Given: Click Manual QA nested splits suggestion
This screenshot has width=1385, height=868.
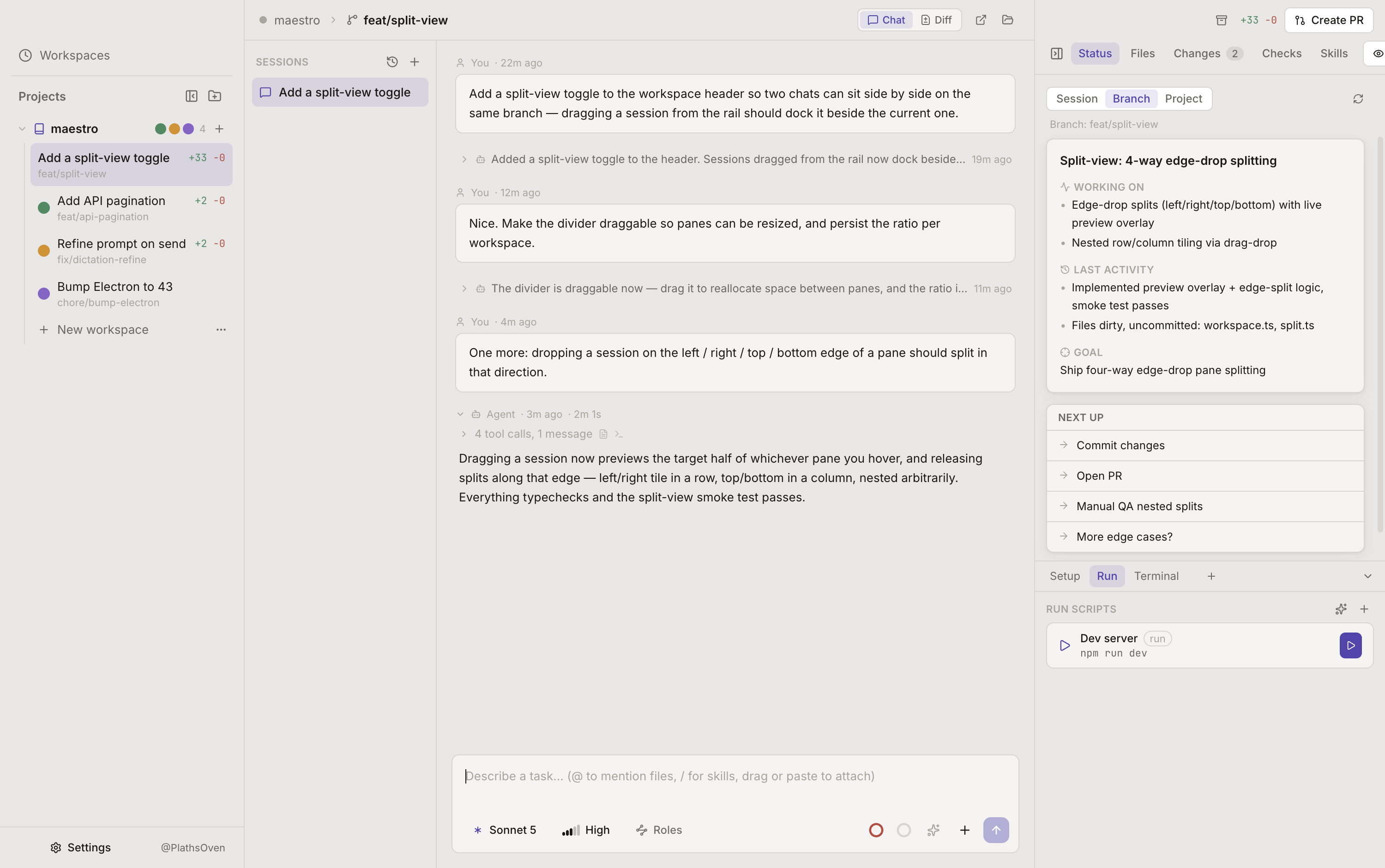Looking at the screenshot, I should tap(1205, 506).
